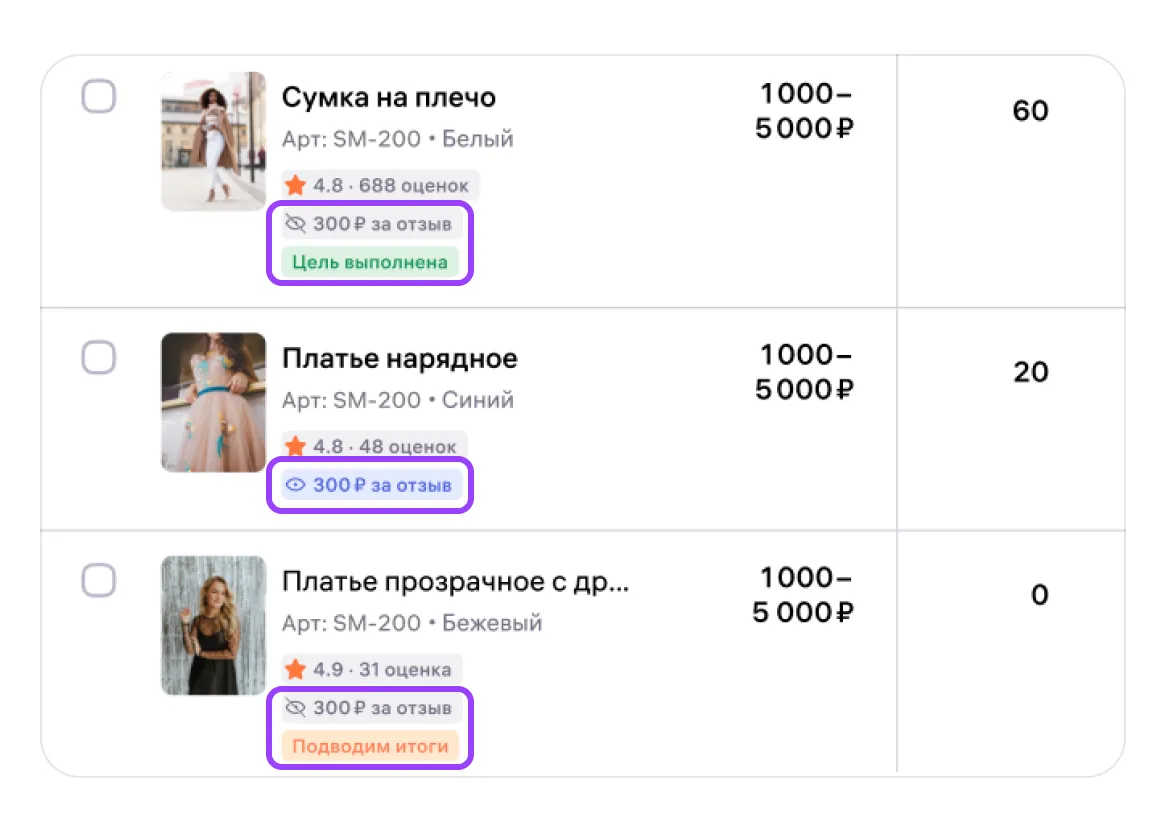Viewport: 1166px width, 818px height.
Task: Tick the Платье нарядное row checkbox
Action: (98, 357)
